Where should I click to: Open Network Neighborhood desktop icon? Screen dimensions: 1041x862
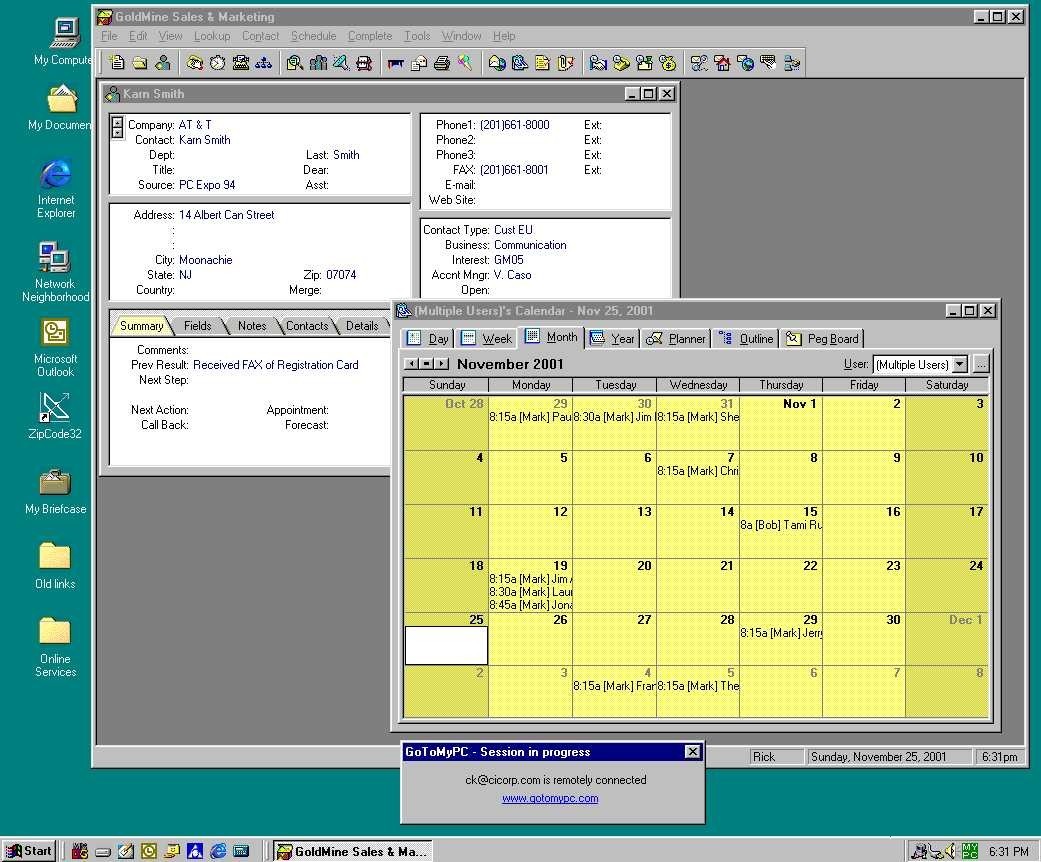point(55,272)
